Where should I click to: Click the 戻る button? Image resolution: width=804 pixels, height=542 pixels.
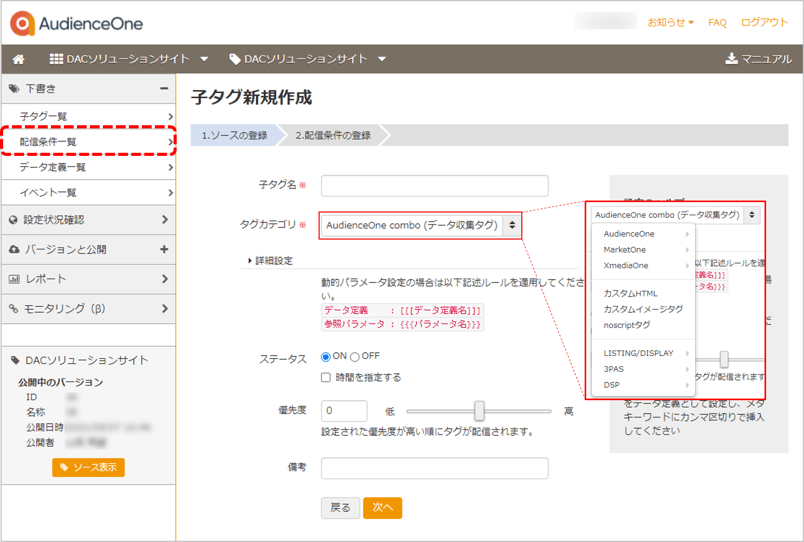(x=340, y=508)
